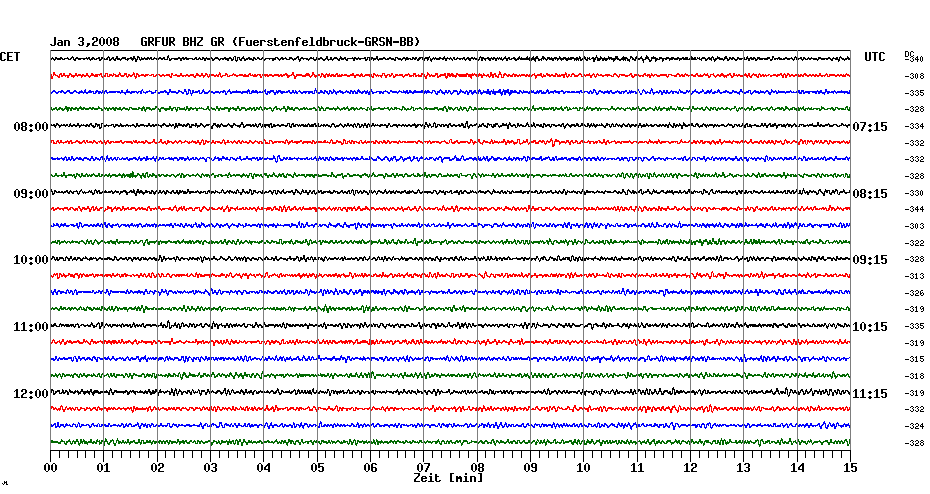This screenshot has width=930, height=494.
Task: Click minute tick label 04
Action: coord(263,467)
